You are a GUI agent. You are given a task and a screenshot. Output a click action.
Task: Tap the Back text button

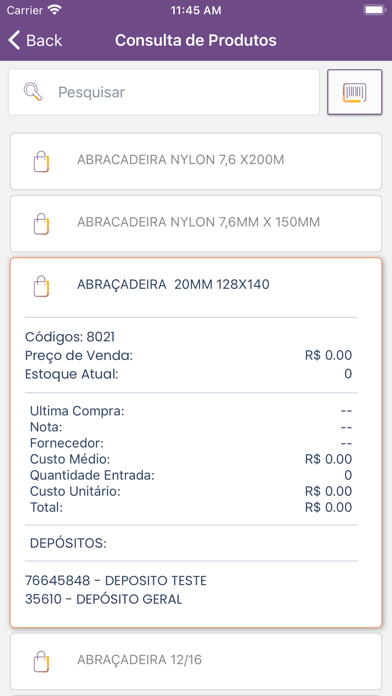point(44,40)
